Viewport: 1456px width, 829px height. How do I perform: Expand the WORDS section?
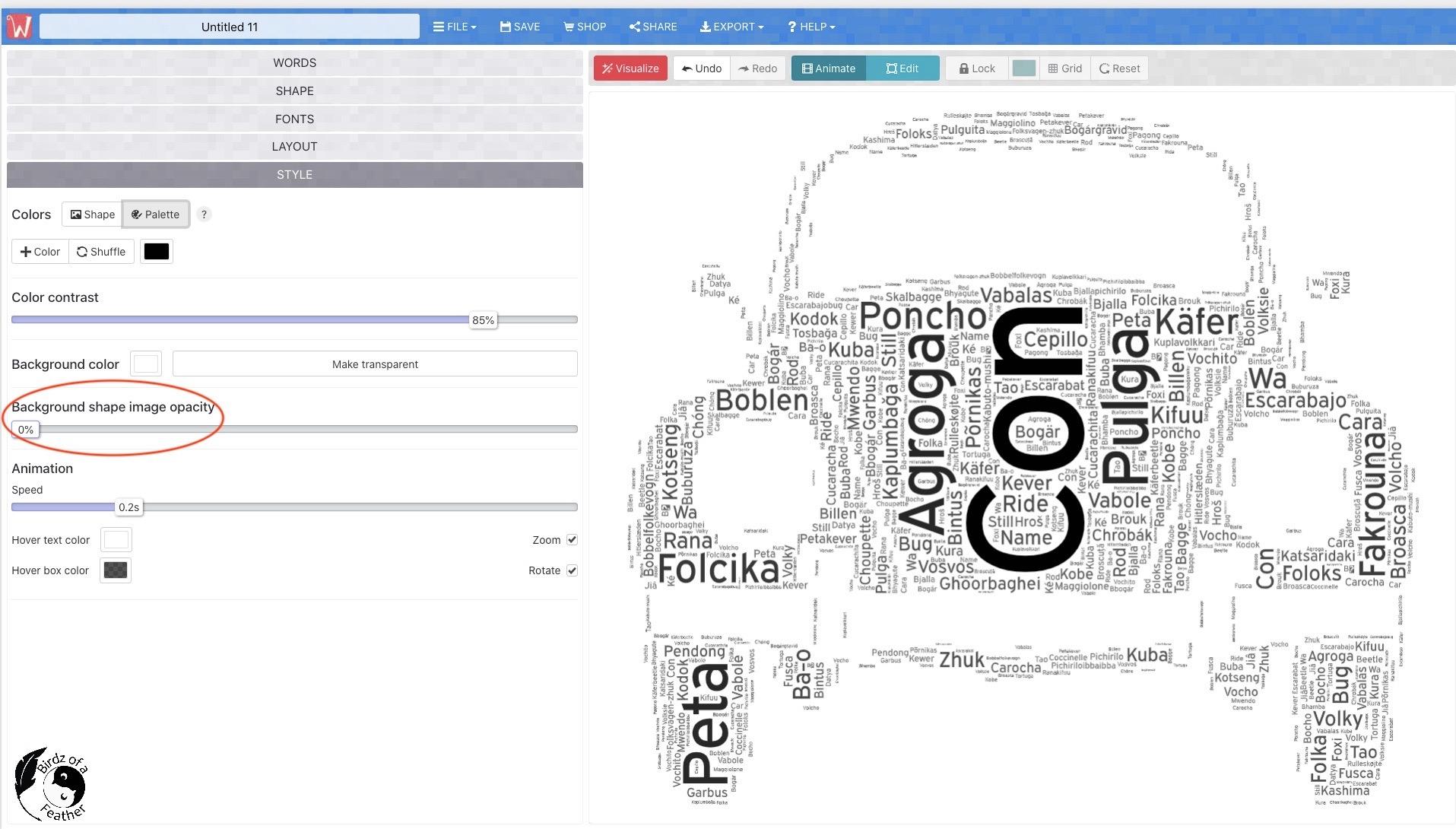(295, 63)
